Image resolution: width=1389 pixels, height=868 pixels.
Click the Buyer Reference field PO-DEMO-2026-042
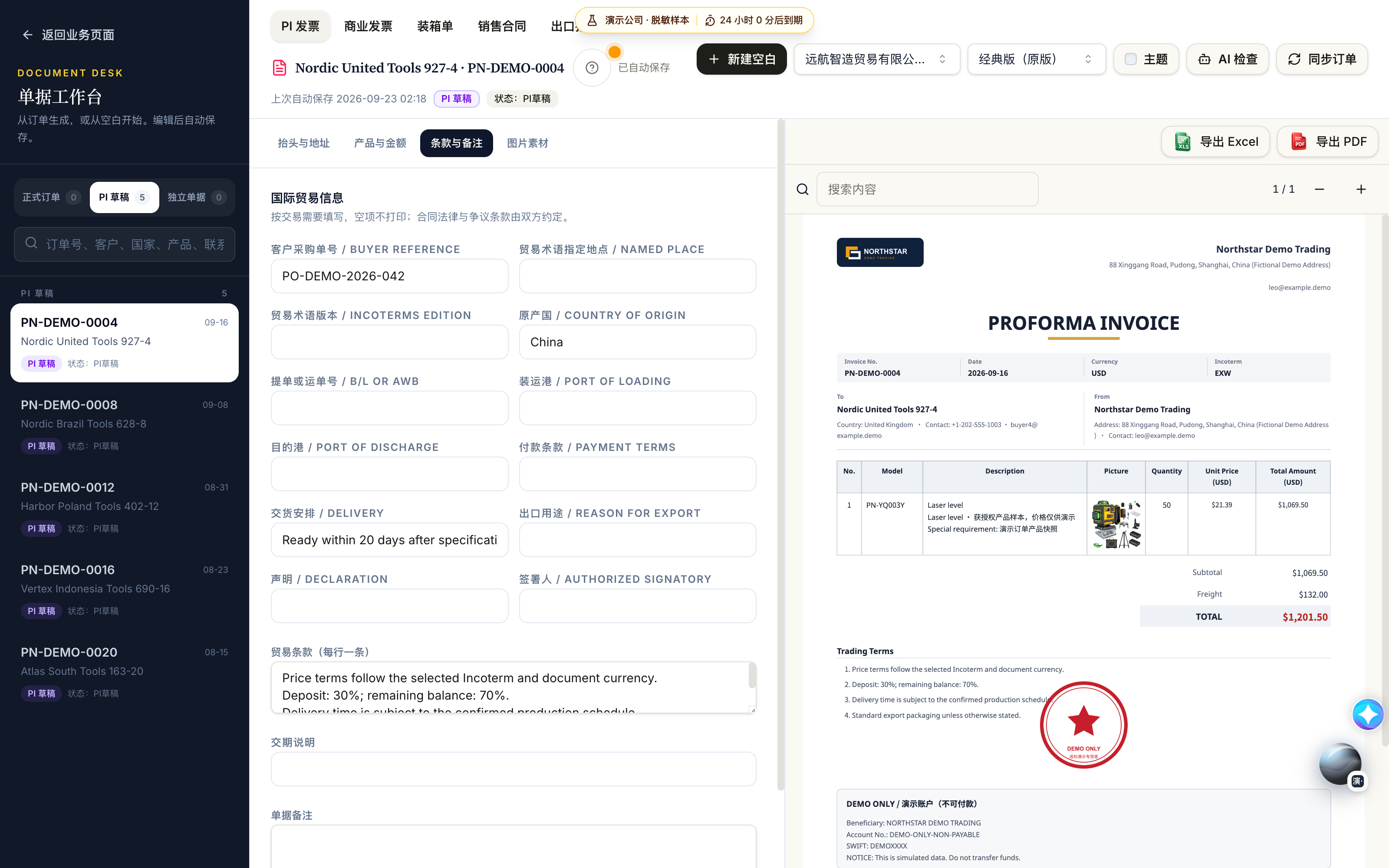tap(390, 276)
